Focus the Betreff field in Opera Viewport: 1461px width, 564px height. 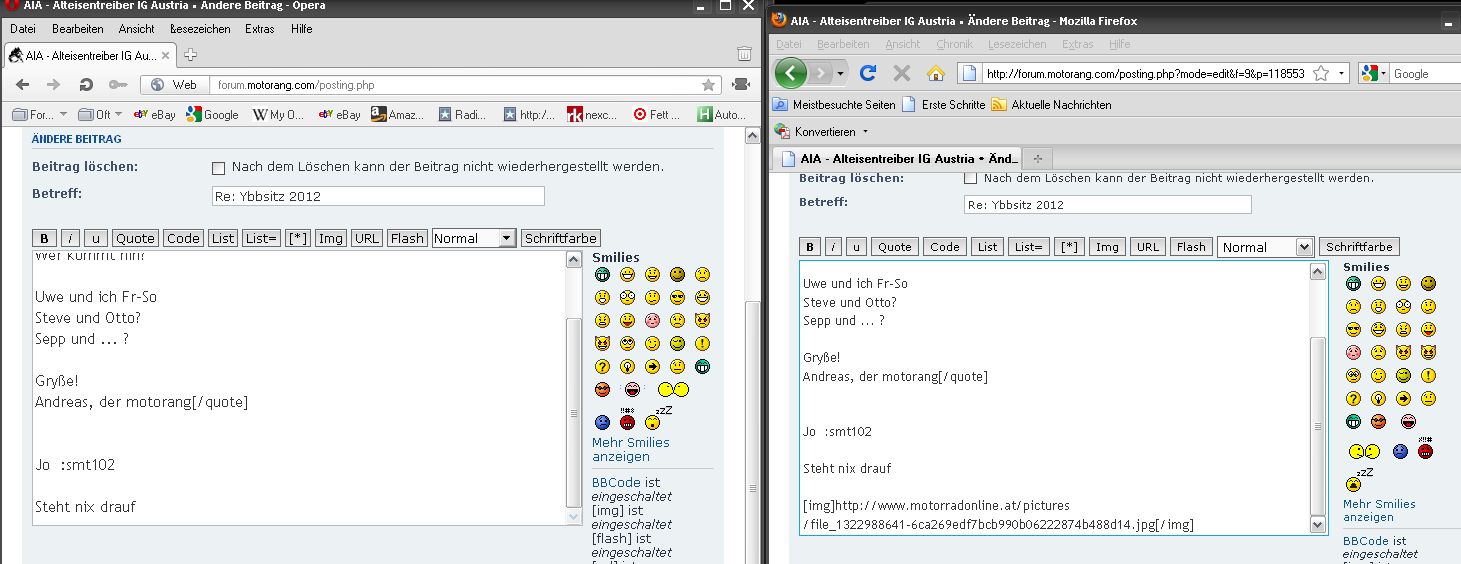[378, 196]
